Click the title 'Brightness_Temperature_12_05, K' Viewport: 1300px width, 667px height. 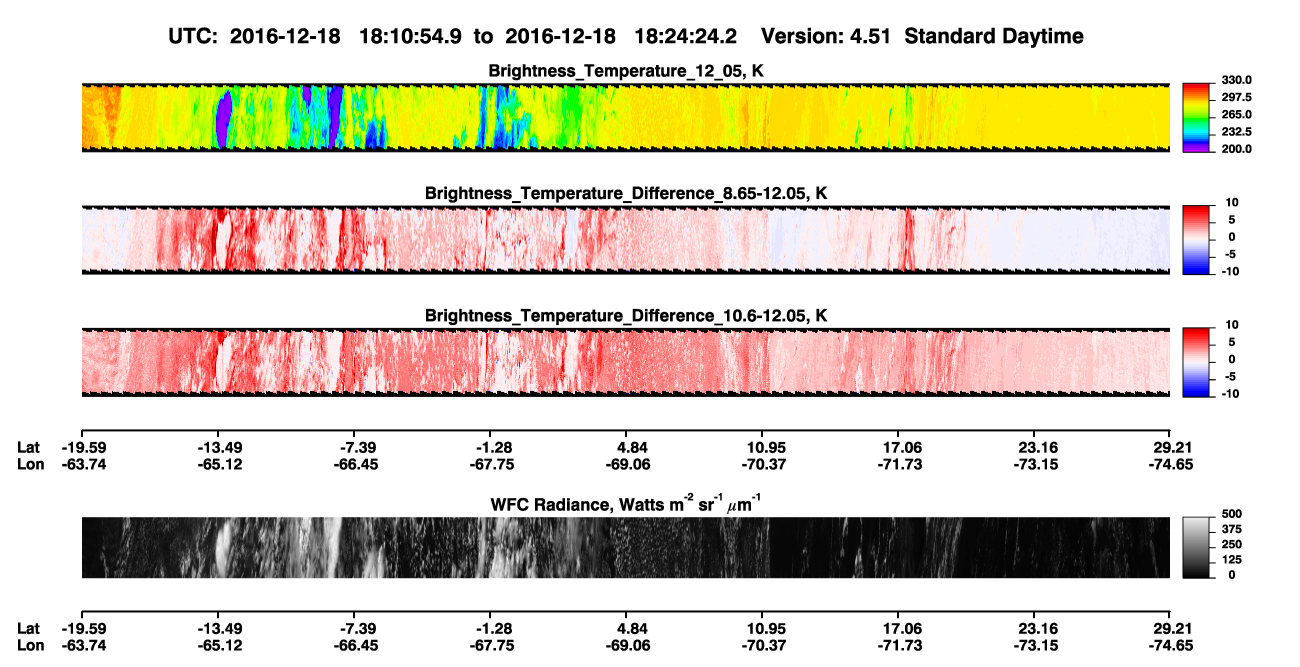626,71
